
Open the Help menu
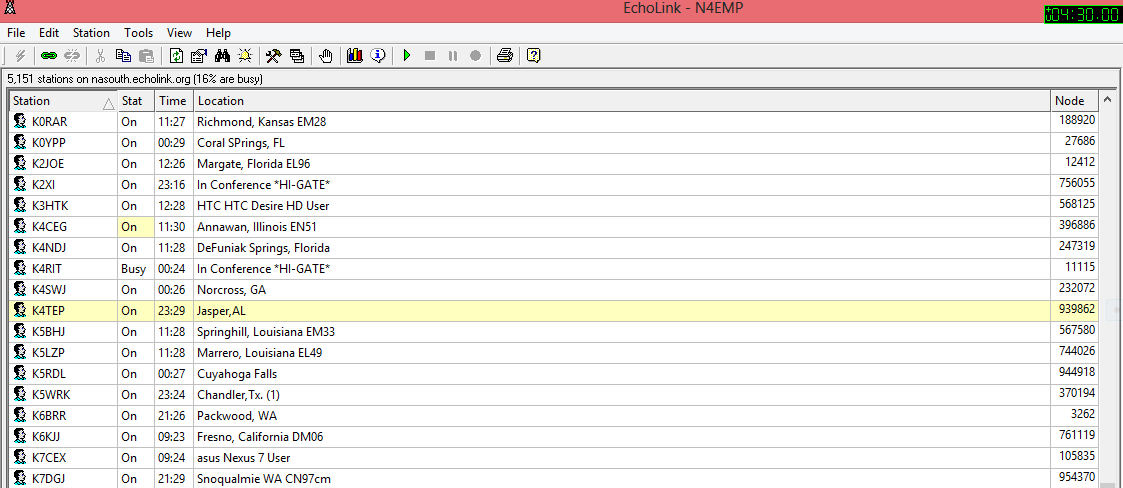pyautogui.click(x=218, y=33)
